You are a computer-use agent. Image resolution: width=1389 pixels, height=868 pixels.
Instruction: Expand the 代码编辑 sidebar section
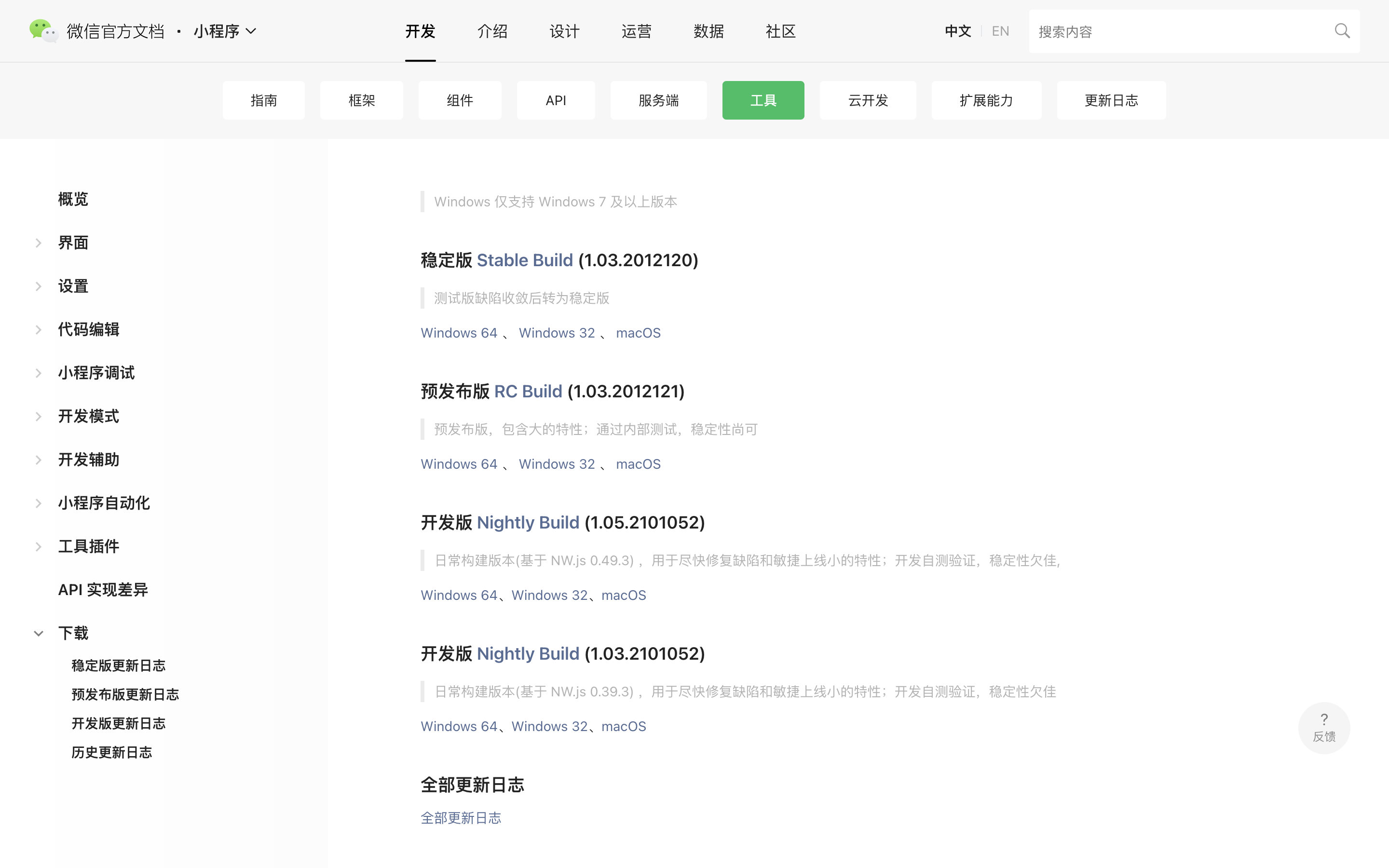click(x=39, y=329)
